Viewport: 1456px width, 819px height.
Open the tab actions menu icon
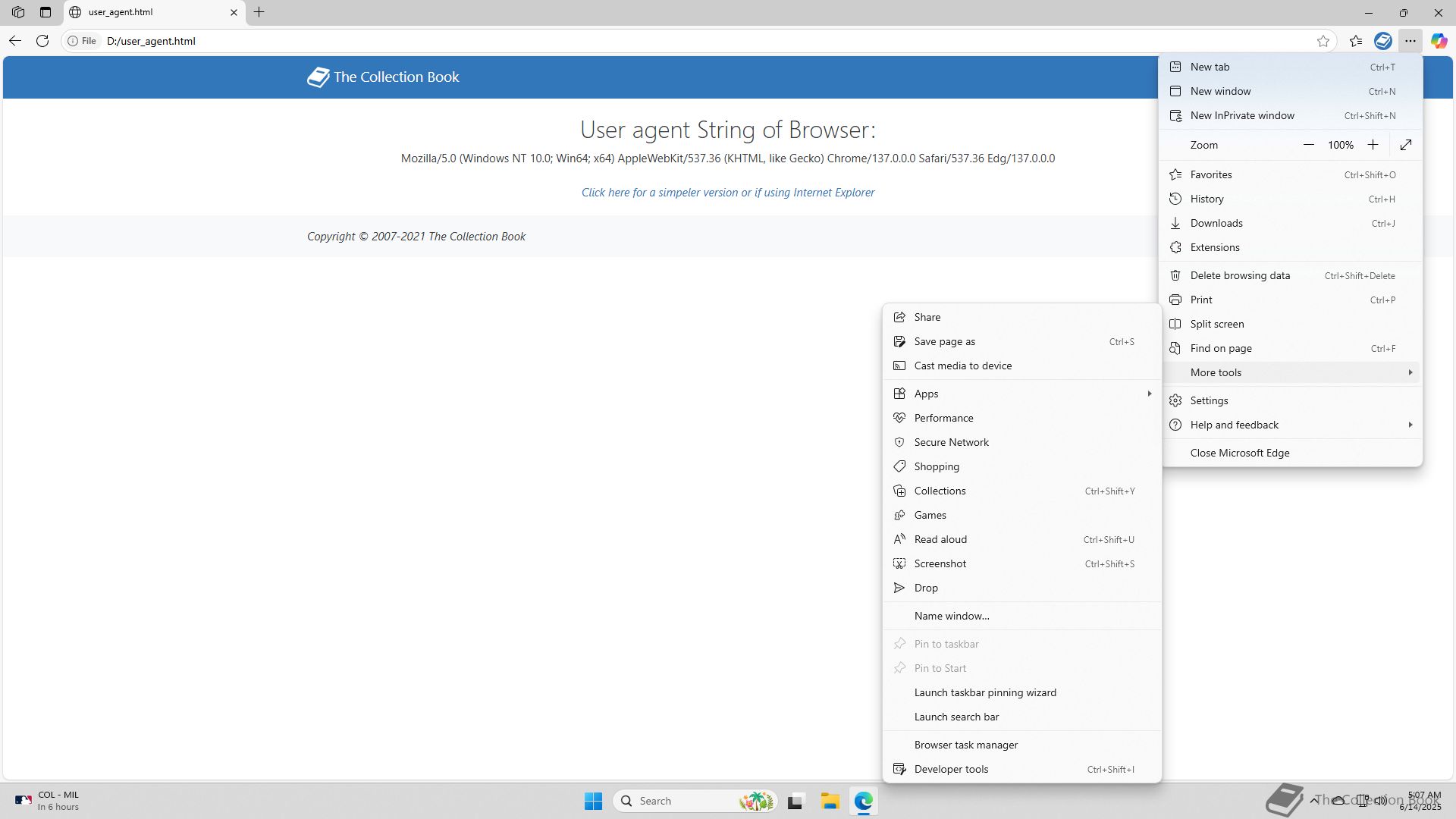(x=45, y=12)
